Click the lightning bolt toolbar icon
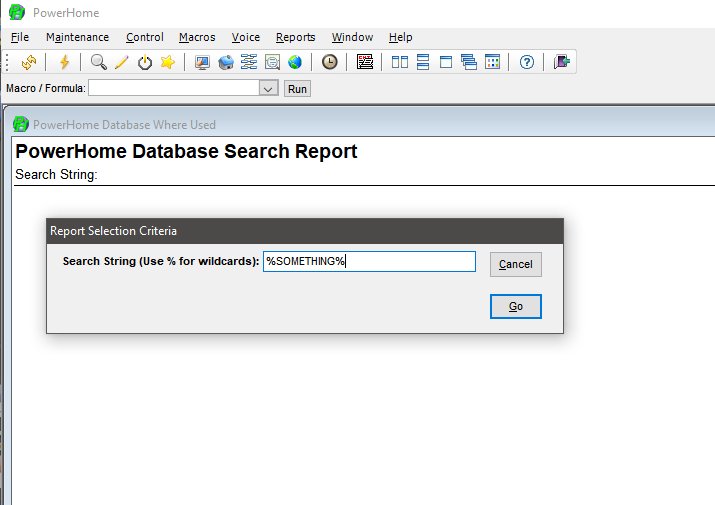The height and width of the screenshot is (505, 715). 64,62
